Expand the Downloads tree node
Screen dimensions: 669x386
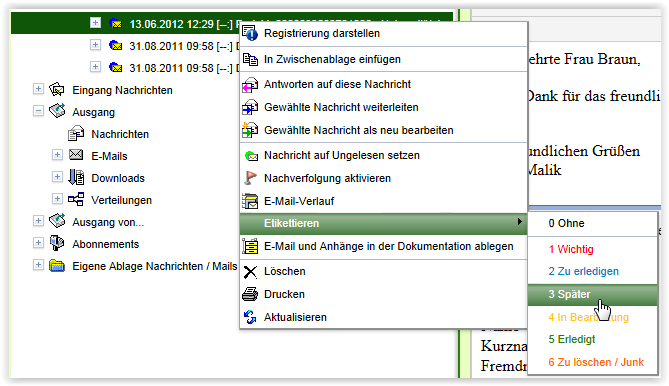click(x=57, y=177)
